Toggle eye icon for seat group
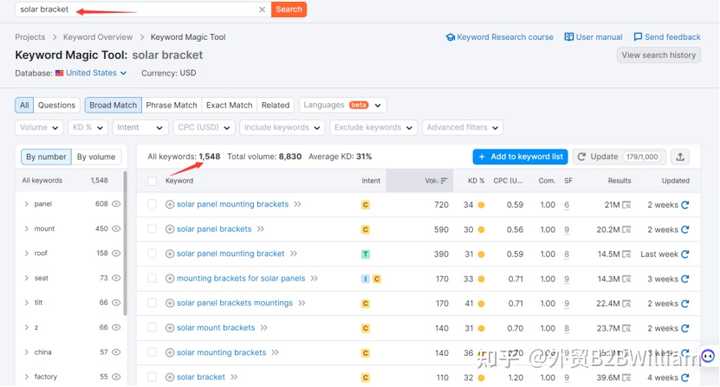 tap(116, 278)
